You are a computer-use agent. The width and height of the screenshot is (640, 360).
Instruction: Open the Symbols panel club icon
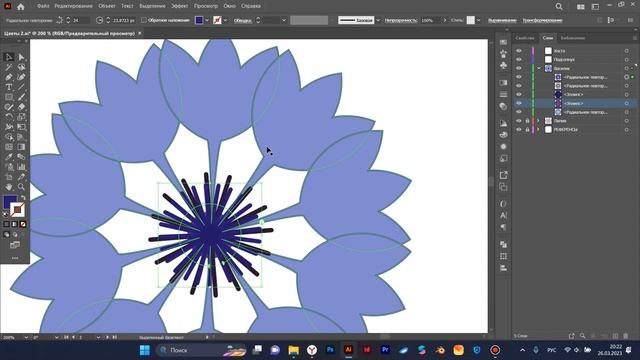[x=503, y=65]
